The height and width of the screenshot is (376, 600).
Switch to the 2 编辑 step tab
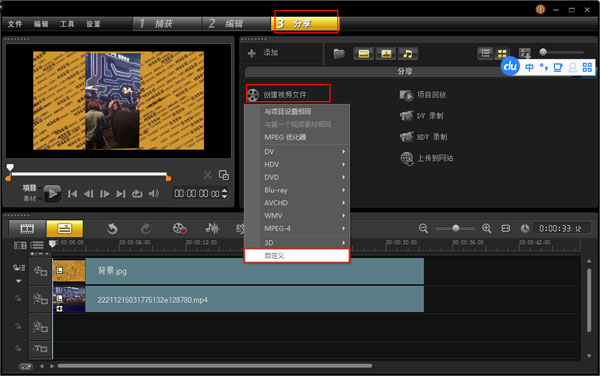236,24
